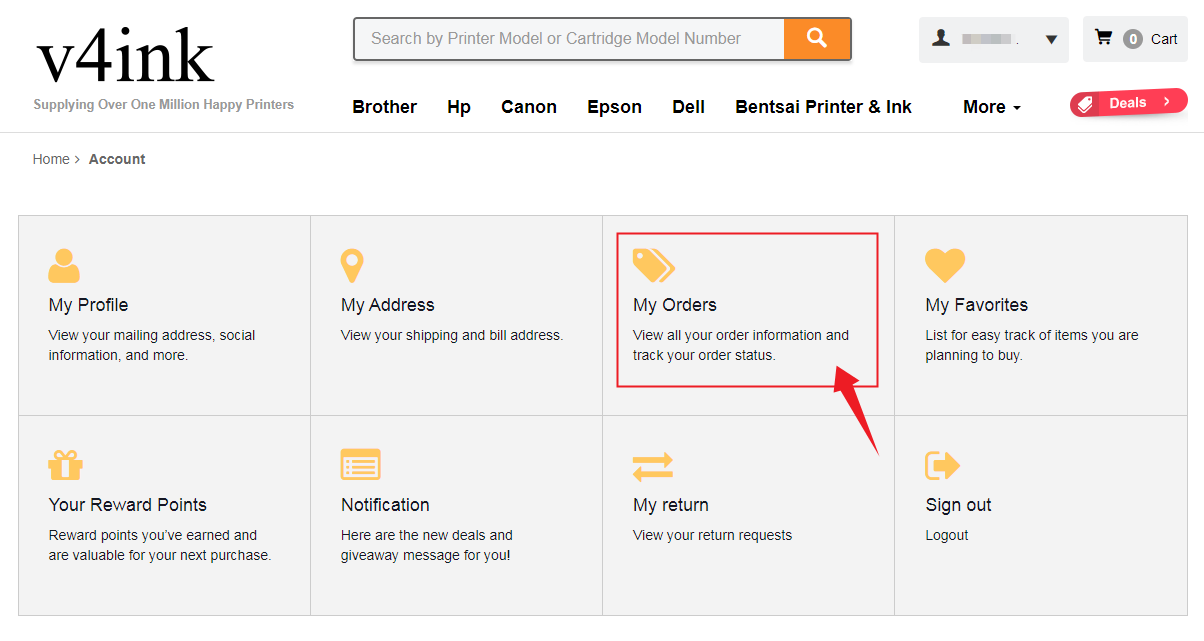Go to Home breadcrumb link
This screenshot has width=1204, height=641.
(51, 159)
